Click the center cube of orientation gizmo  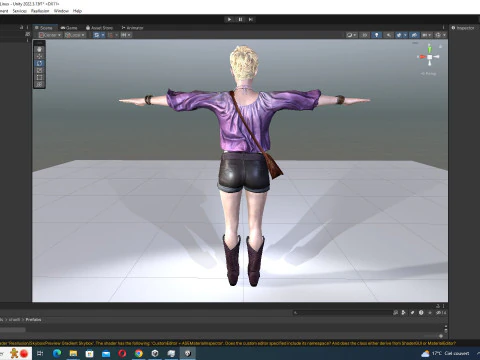point(430,57)
